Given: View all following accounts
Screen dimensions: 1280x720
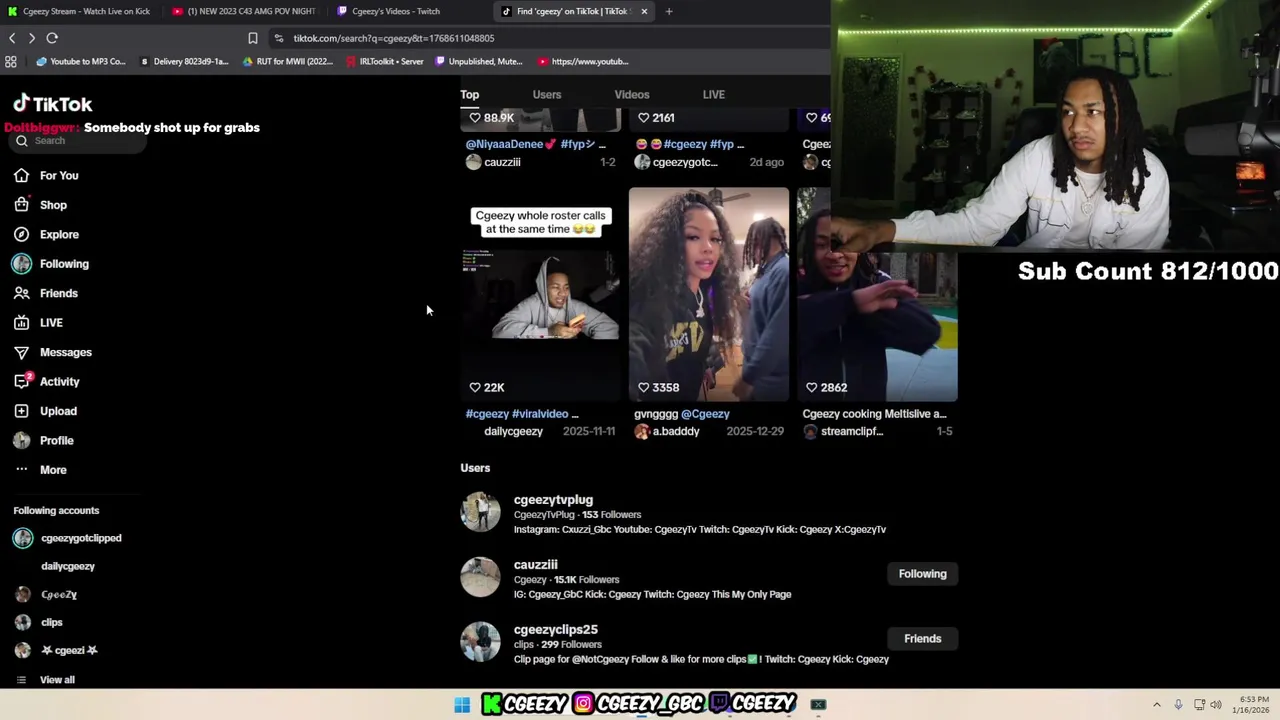Looking at the screenshot, I should (x=57, y=680).
